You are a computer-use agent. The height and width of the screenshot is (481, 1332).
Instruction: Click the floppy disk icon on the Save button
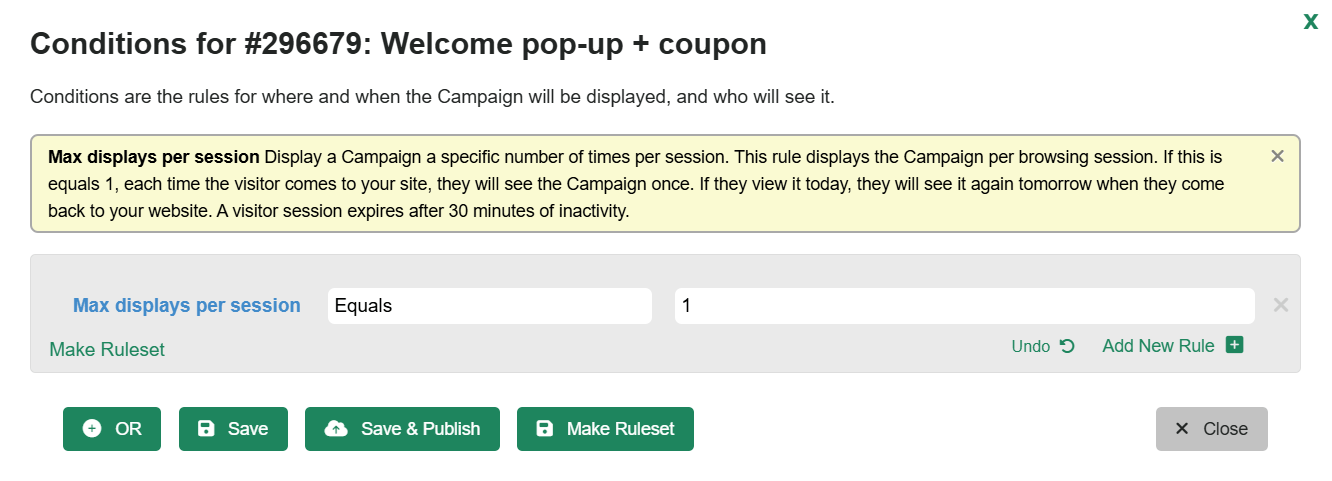coord(206,429)
